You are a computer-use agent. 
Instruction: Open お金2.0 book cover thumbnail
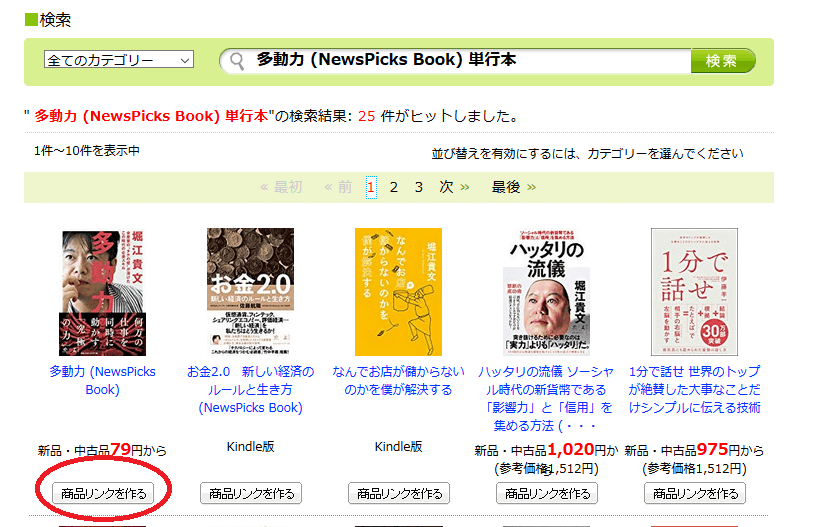(x=250, y=292)
